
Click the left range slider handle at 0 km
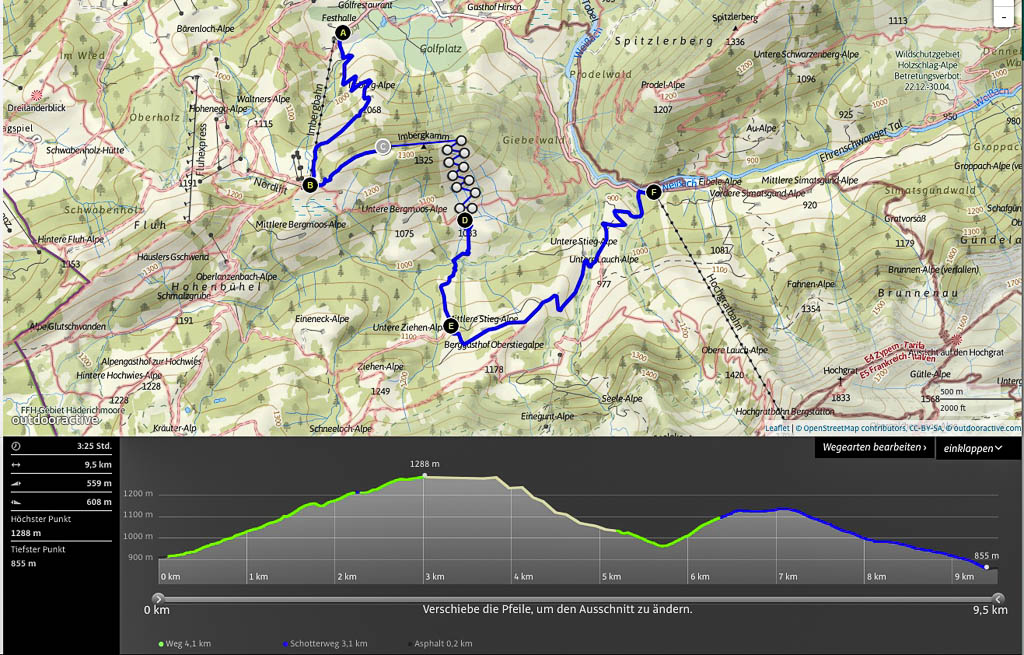click(153, 598)
